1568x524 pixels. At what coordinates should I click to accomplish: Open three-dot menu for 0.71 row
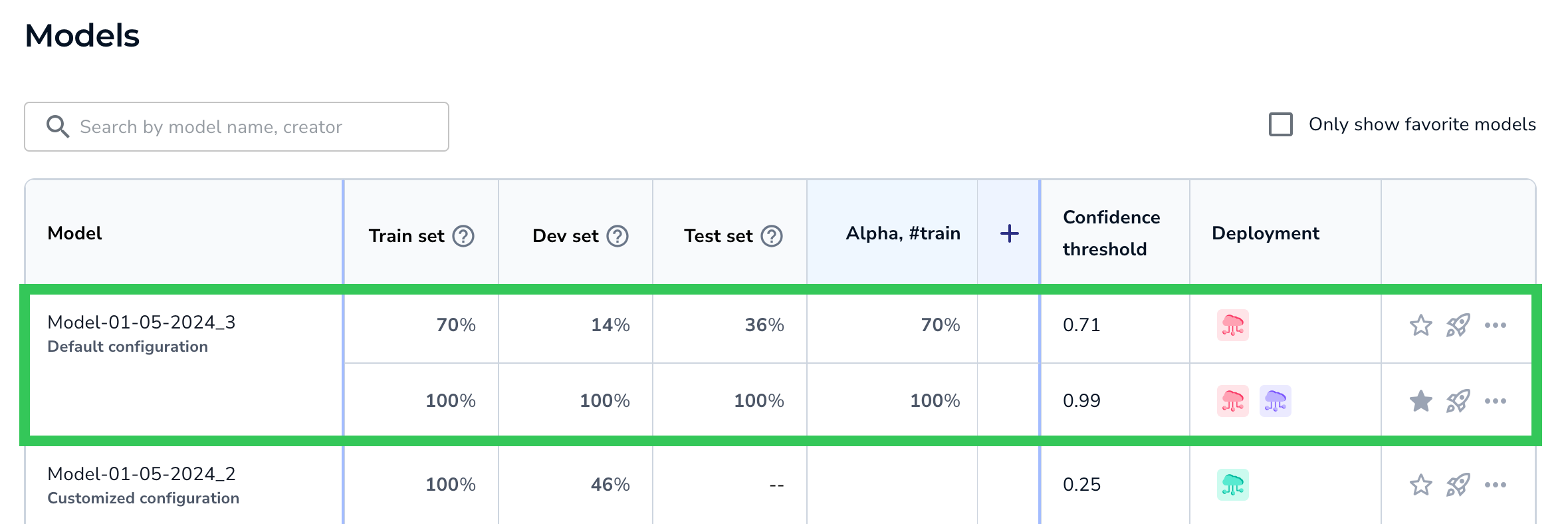1495,325
